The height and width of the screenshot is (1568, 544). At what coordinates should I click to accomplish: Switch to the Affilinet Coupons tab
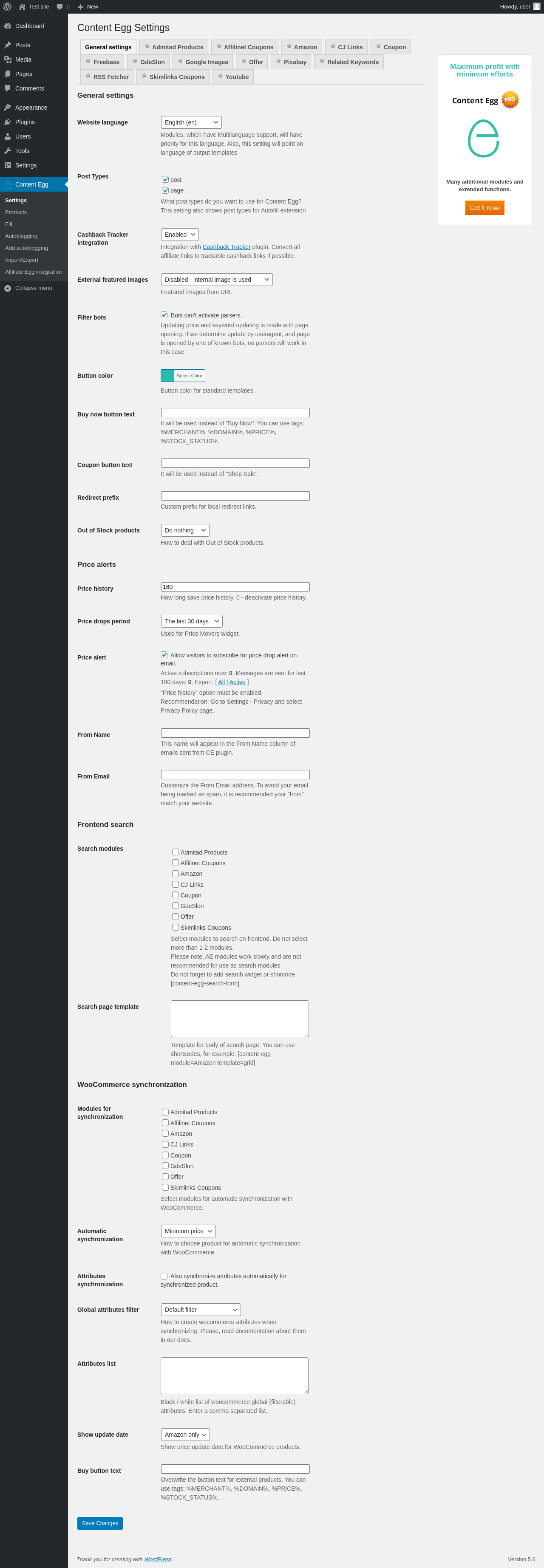245,47
